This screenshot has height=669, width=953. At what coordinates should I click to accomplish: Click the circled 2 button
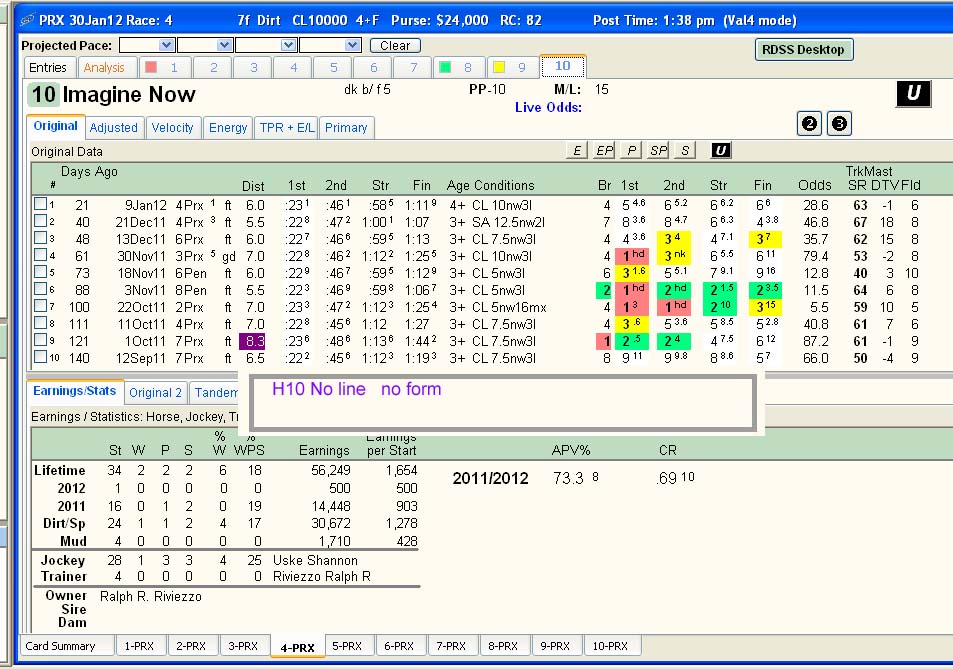click(x=809, y=124)
